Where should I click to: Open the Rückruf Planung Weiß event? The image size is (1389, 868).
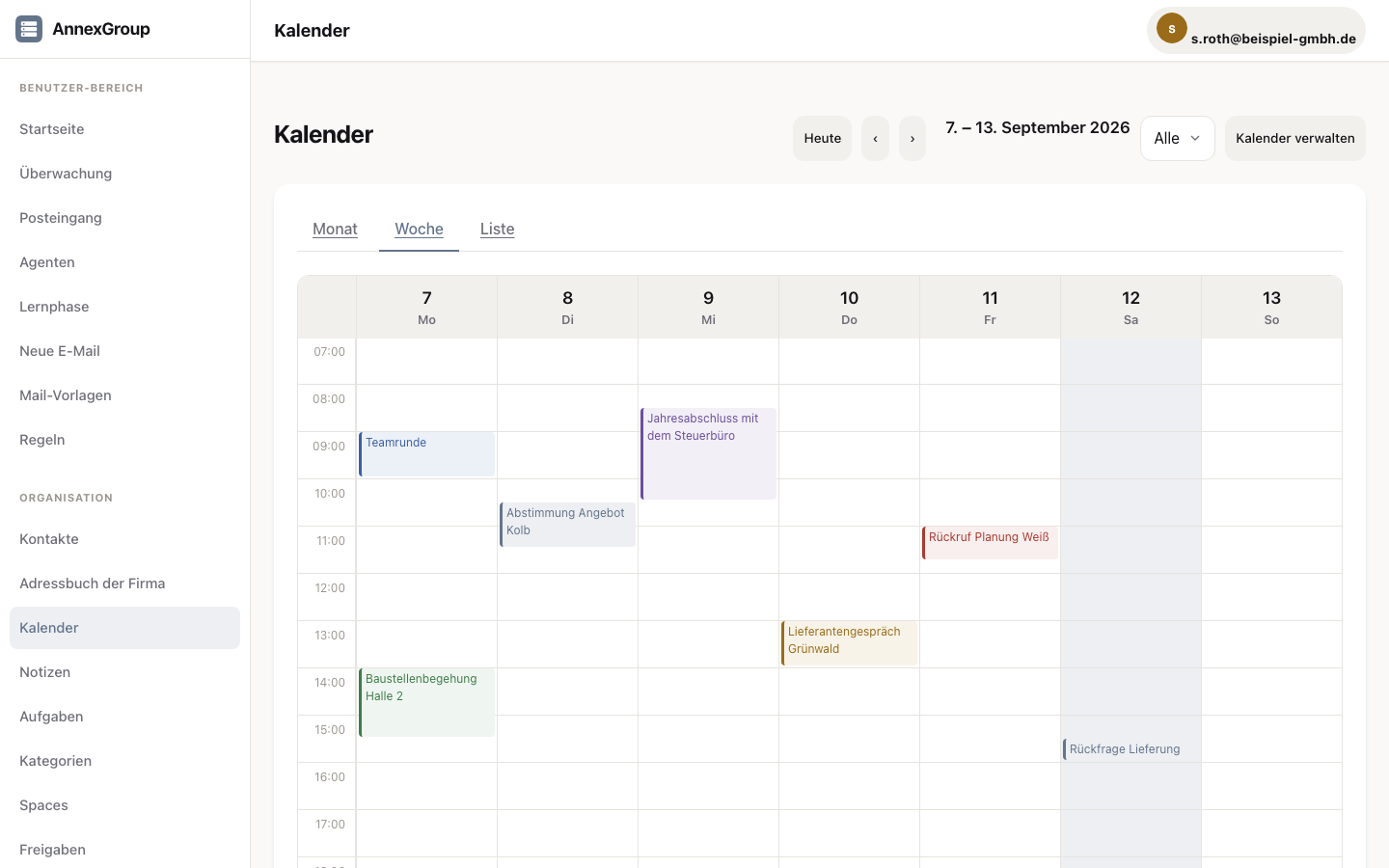tap(991, 543)
